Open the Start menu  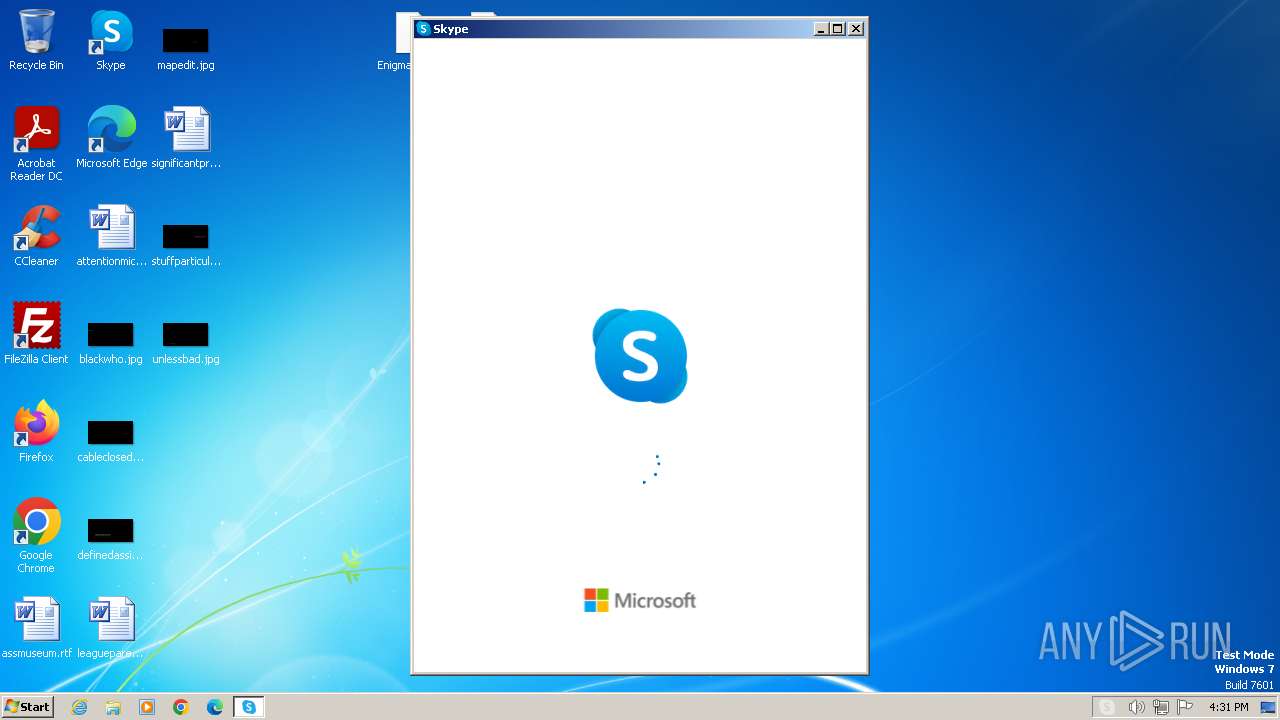(x=27, y=707)
